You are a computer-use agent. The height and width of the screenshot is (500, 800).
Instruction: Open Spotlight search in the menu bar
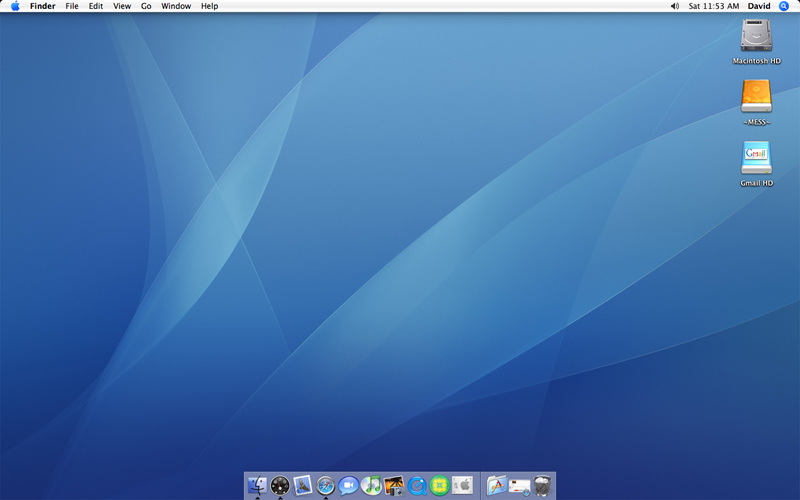pyautogui.click(x=784, y=6)
